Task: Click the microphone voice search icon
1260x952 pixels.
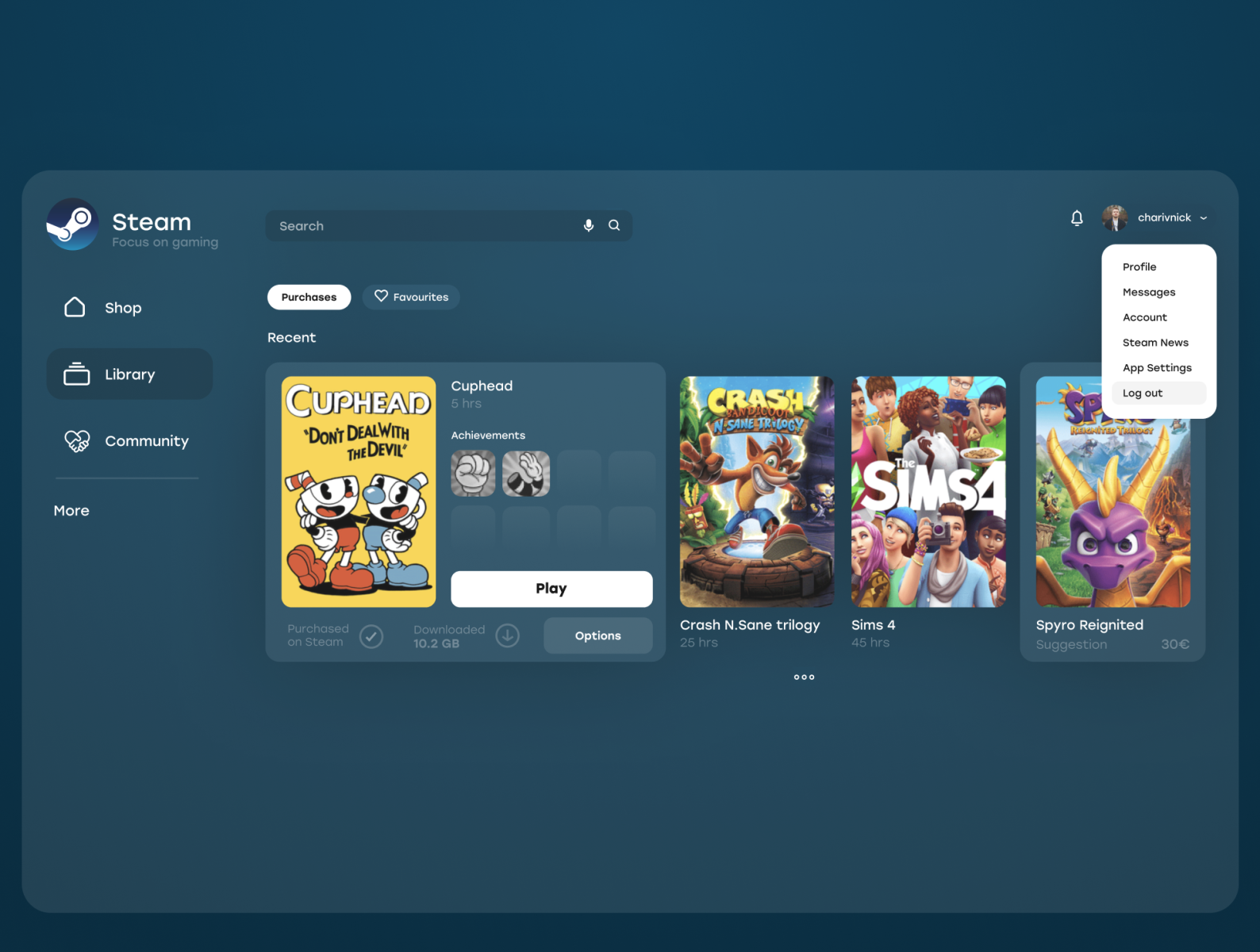Action: pyautogui.click(x=589, y=225)
